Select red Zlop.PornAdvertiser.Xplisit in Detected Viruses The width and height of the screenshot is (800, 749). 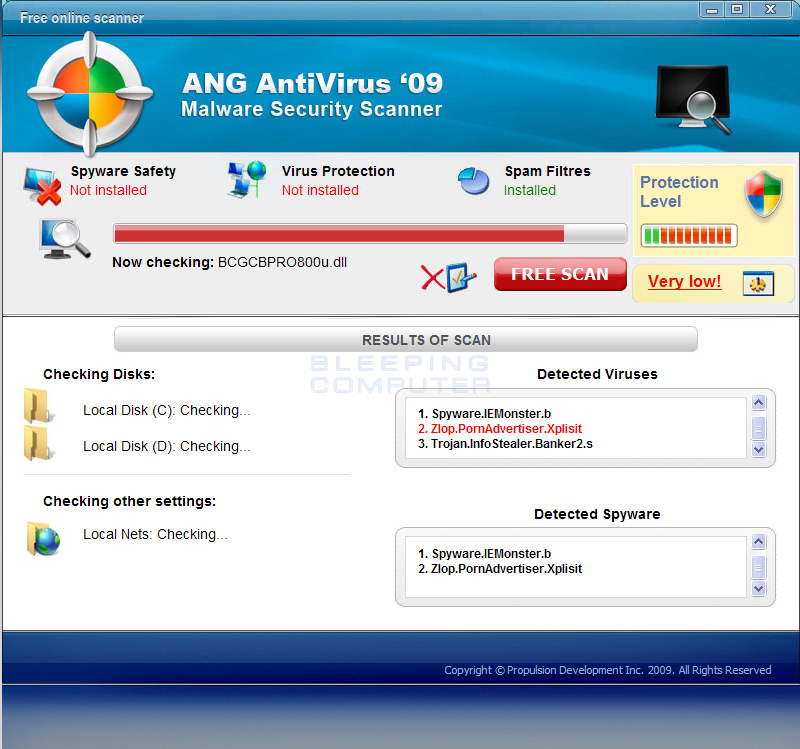pyautogui.click(x=500, y=429)
